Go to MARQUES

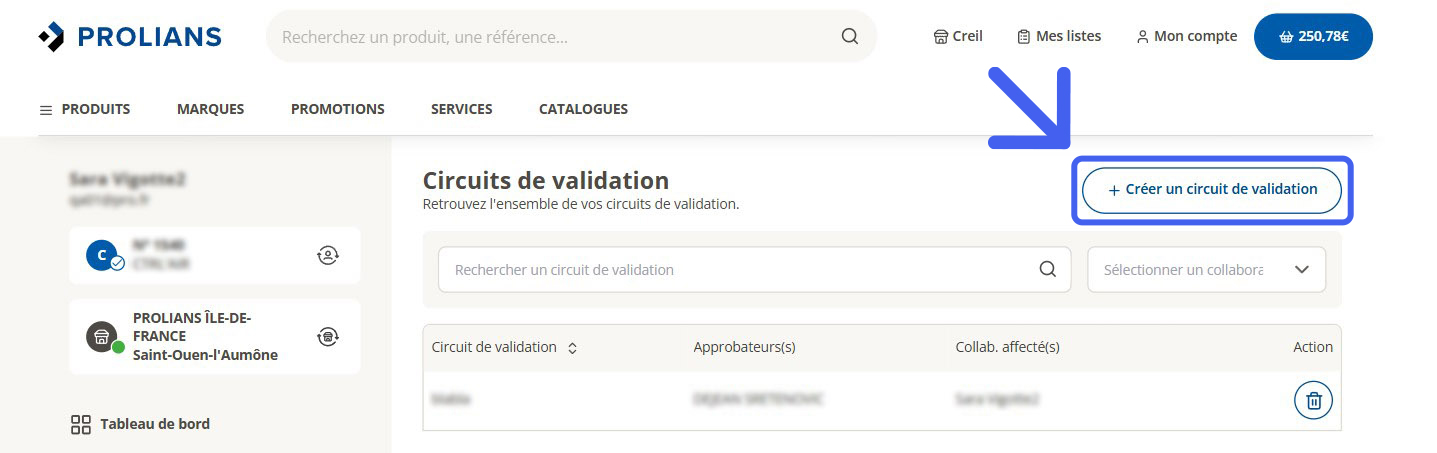[210, 109]
